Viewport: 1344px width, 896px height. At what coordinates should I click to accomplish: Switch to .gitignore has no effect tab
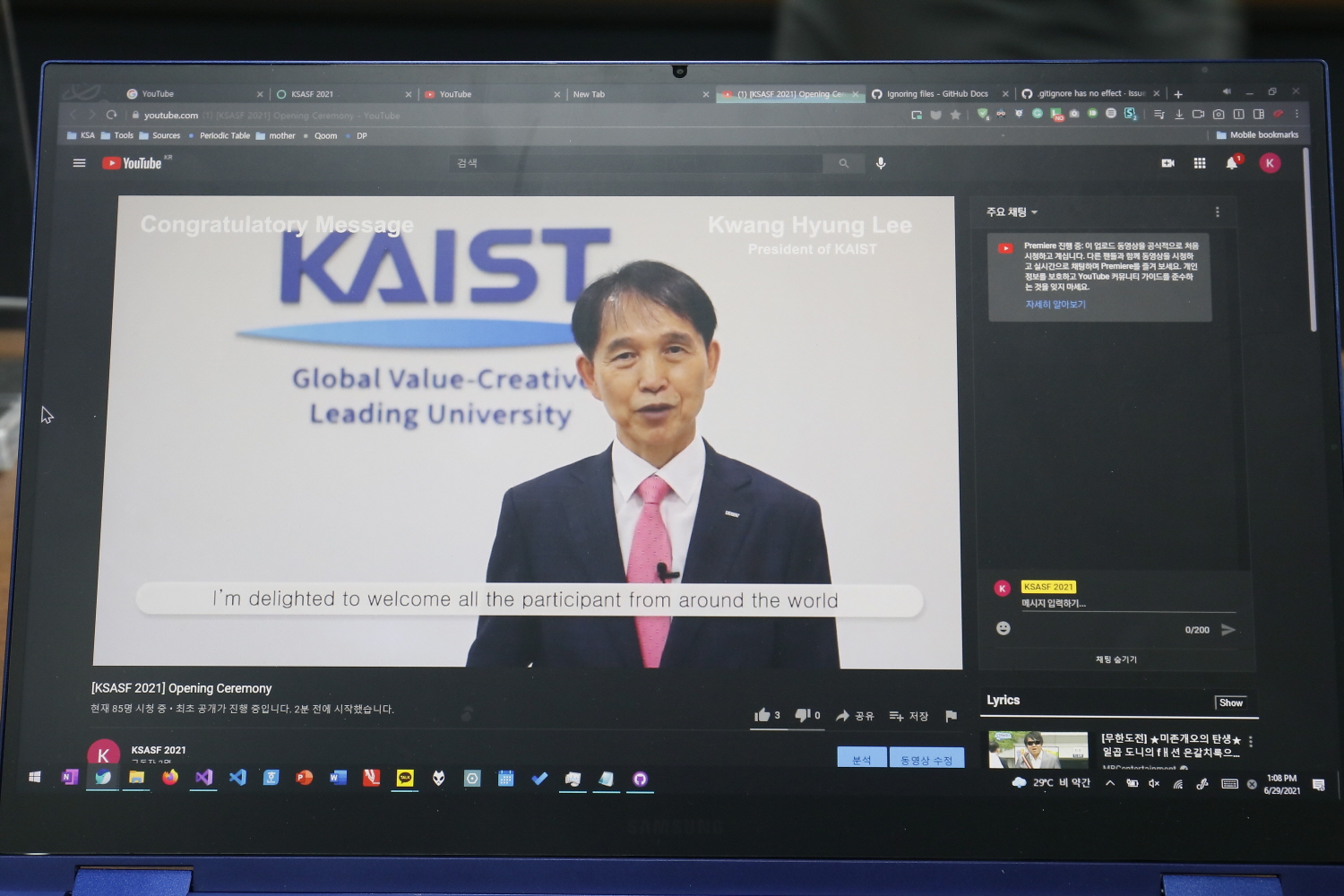(x=1090, y=93)
